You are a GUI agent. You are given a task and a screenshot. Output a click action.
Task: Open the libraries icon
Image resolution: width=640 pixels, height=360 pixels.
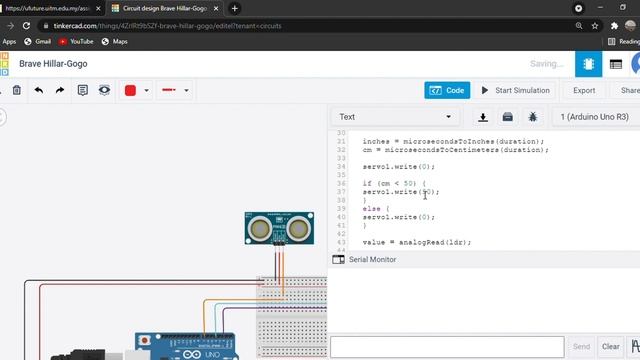(508, 117)
